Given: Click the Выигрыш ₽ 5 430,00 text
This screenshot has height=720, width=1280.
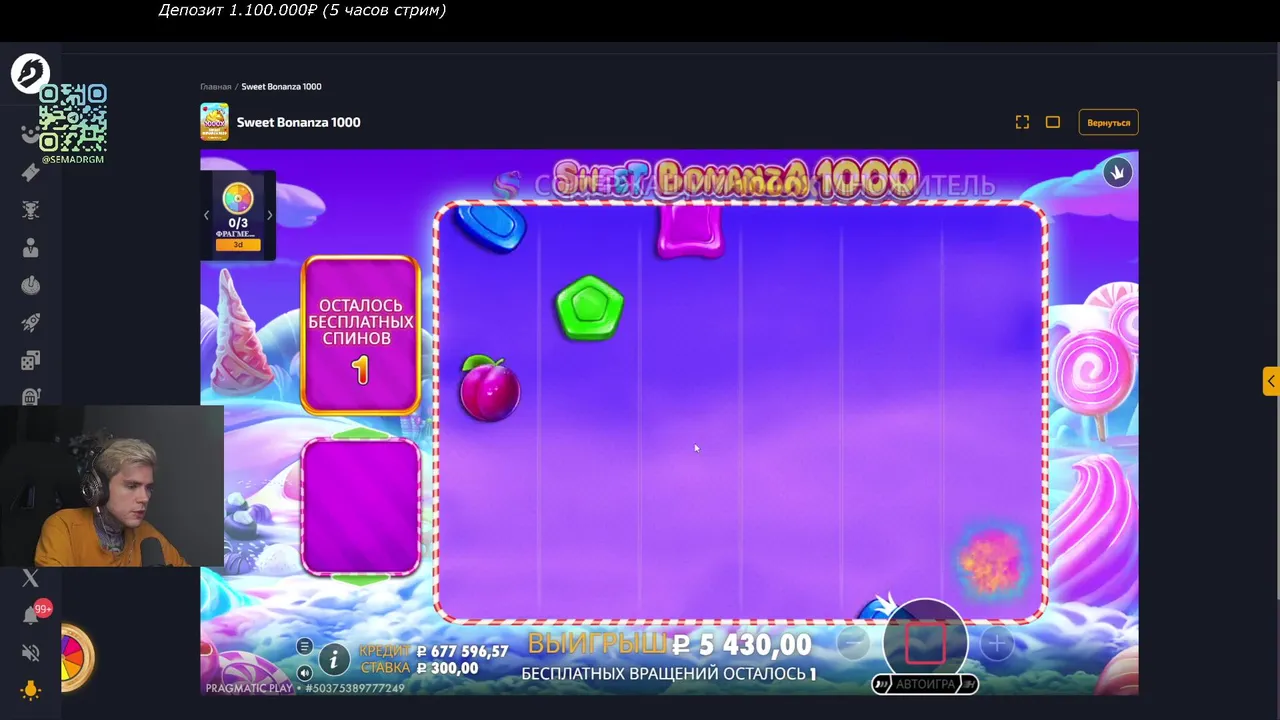Looking at the screenshot, I should 669,644.
